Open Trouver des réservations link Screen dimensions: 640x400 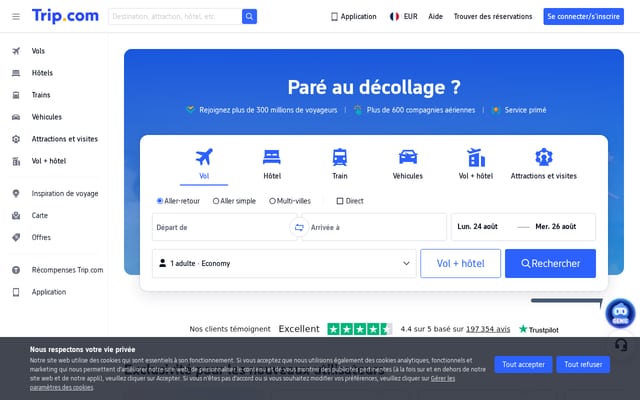pyautogui.click(x=493, y=17)
